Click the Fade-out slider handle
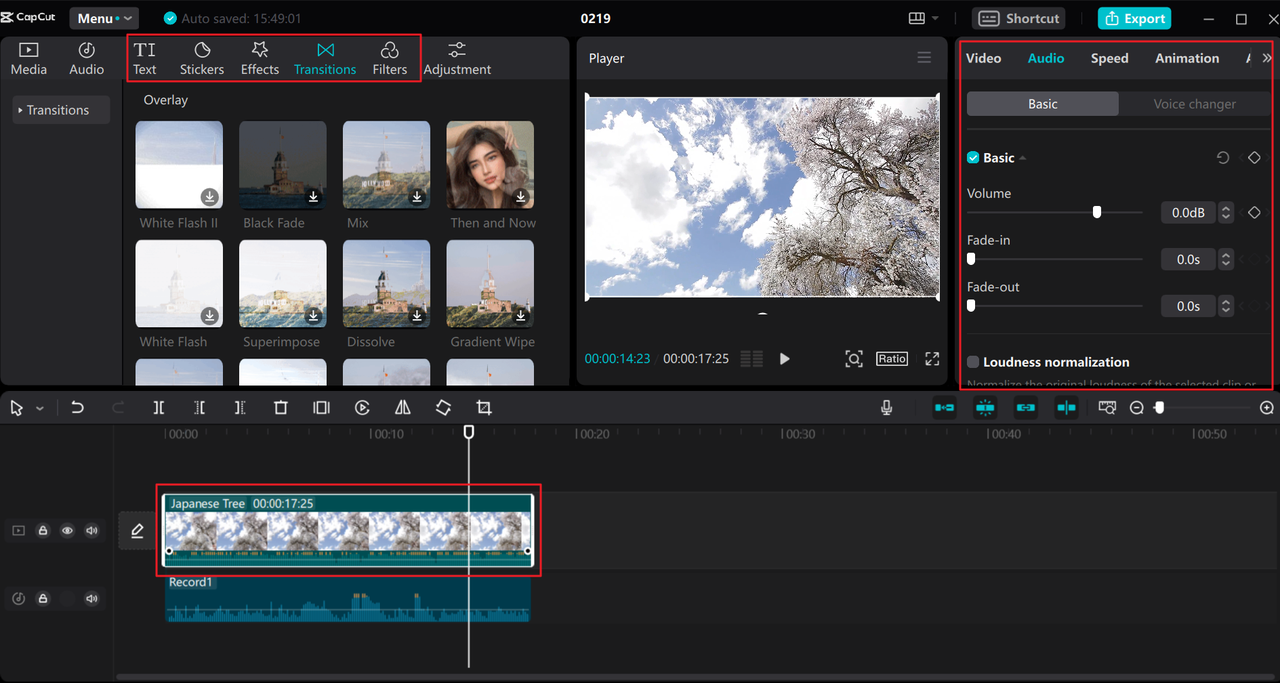1280x683 pixels. point(971,306)
